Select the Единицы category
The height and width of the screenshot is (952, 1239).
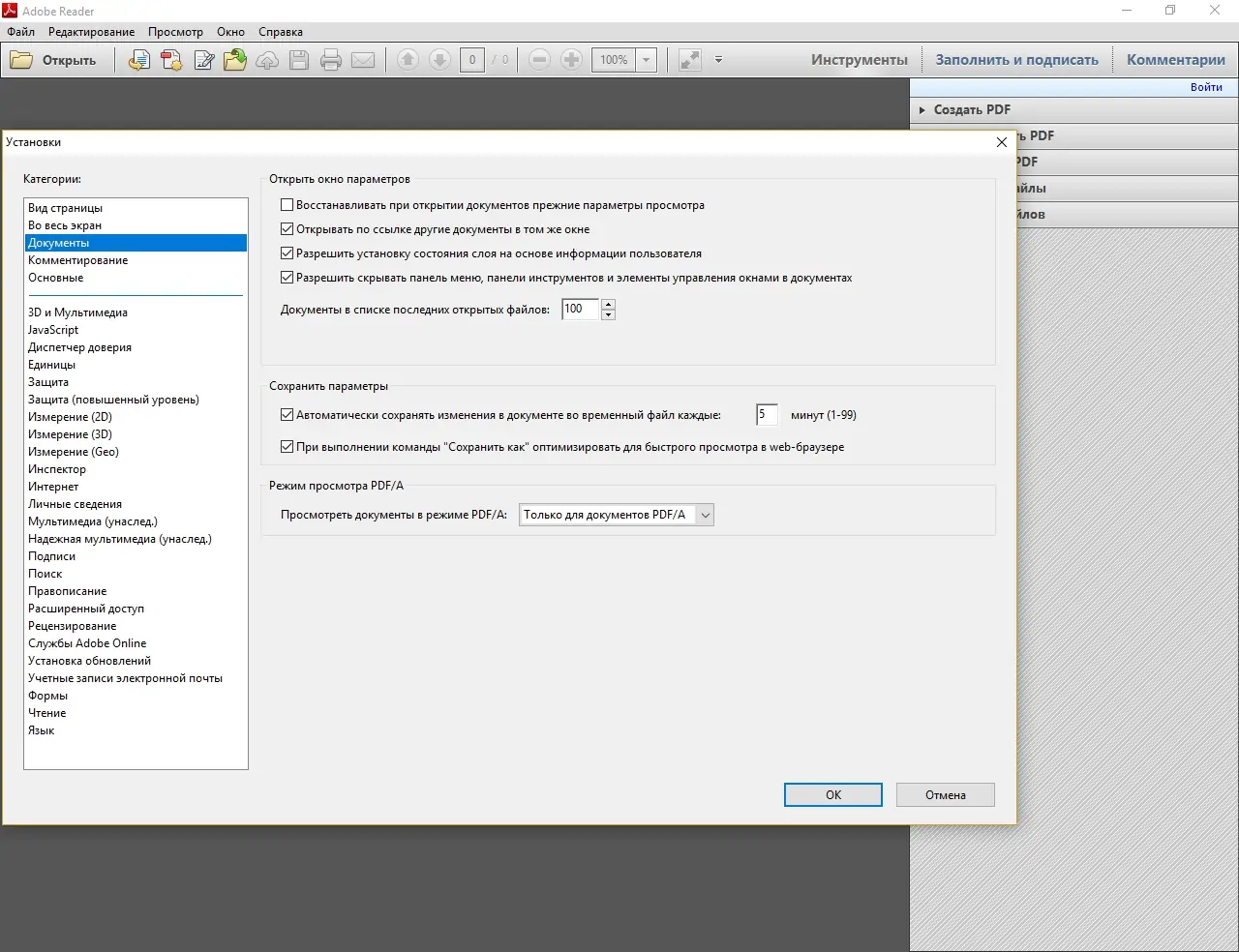(x=136, y=365)
